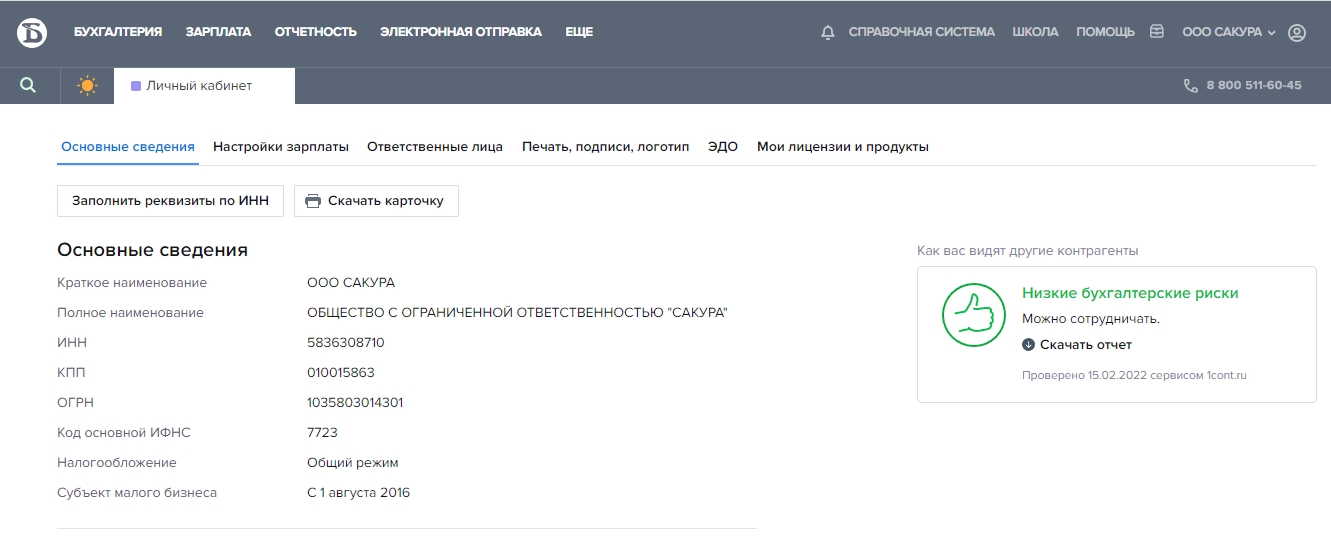Click Низкие бухгалтерские риски heading

[x=1130, y=293]
